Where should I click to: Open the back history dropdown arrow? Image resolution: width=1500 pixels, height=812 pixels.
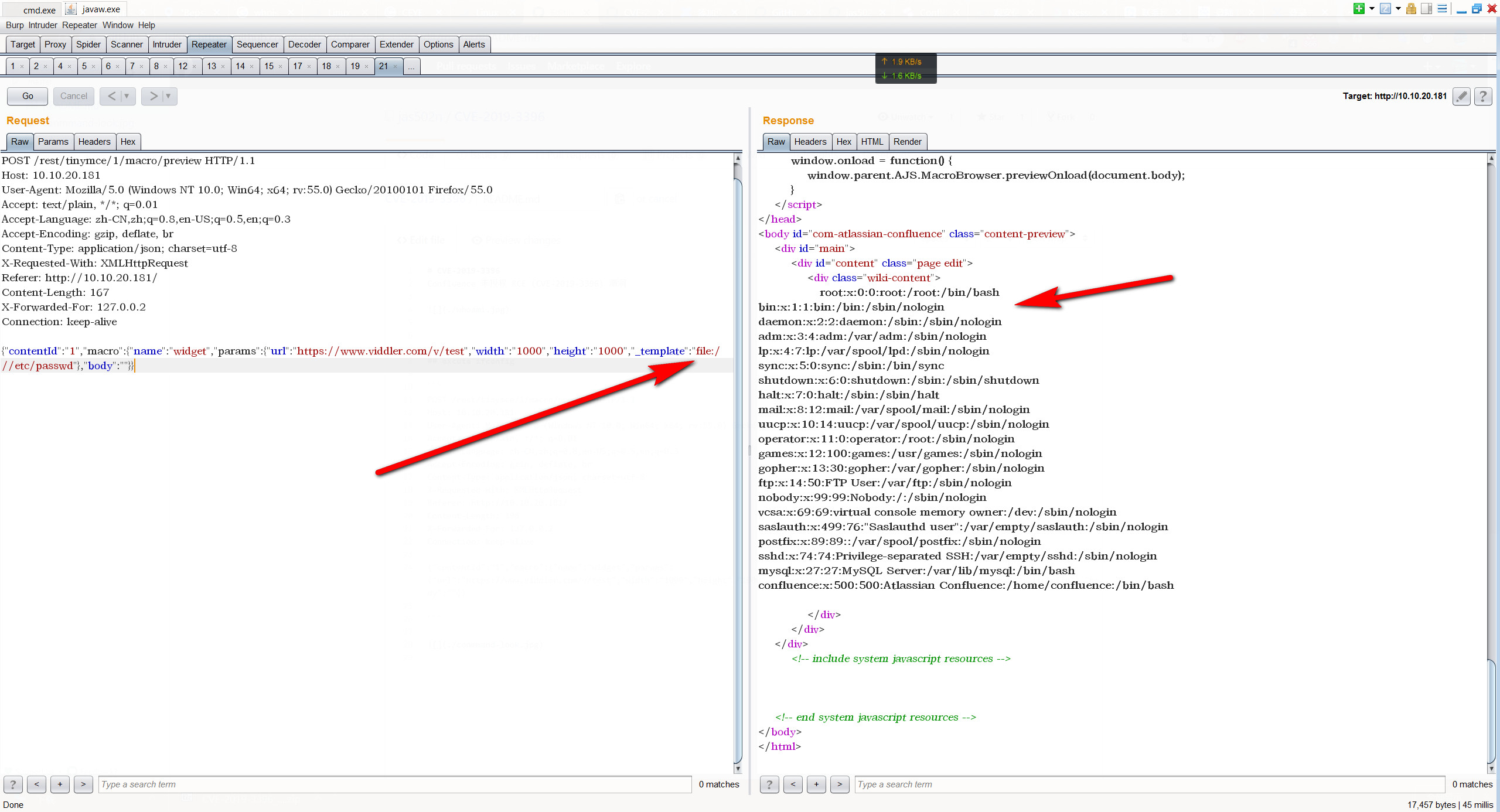click(x=127, y=96)
